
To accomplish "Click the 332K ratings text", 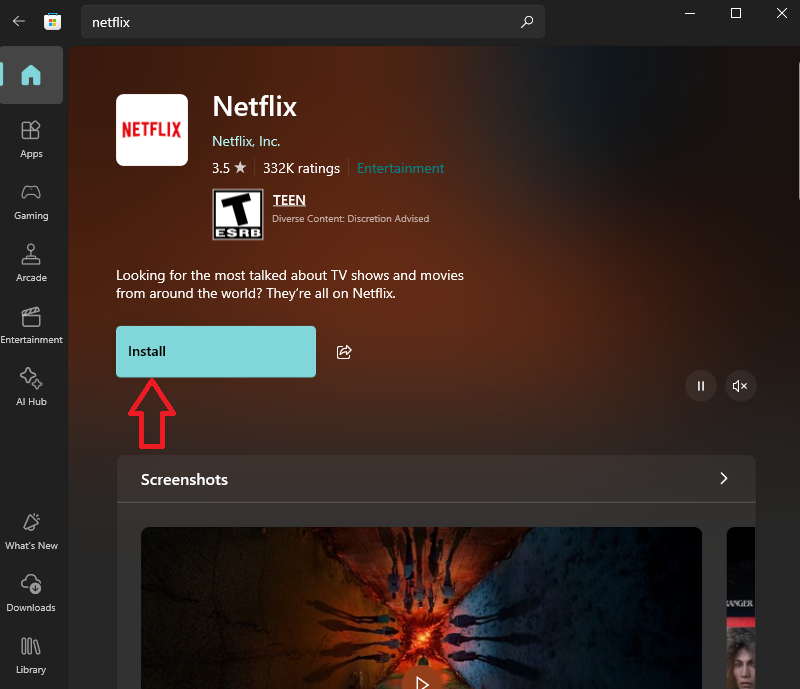I will pos(302,168).
